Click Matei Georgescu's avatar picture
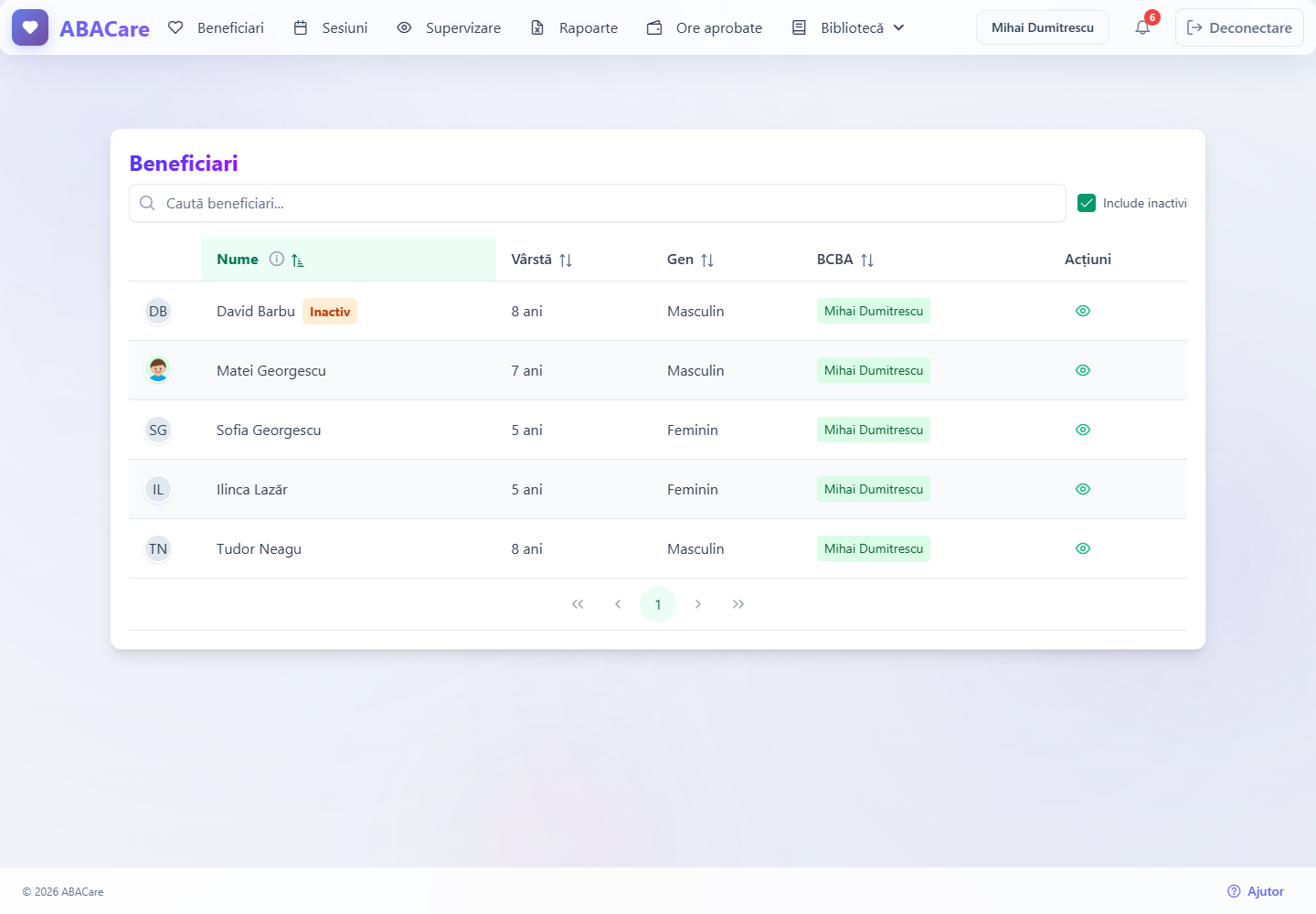This screenshot has height=914, width=1316. click(x=158, y=370)
